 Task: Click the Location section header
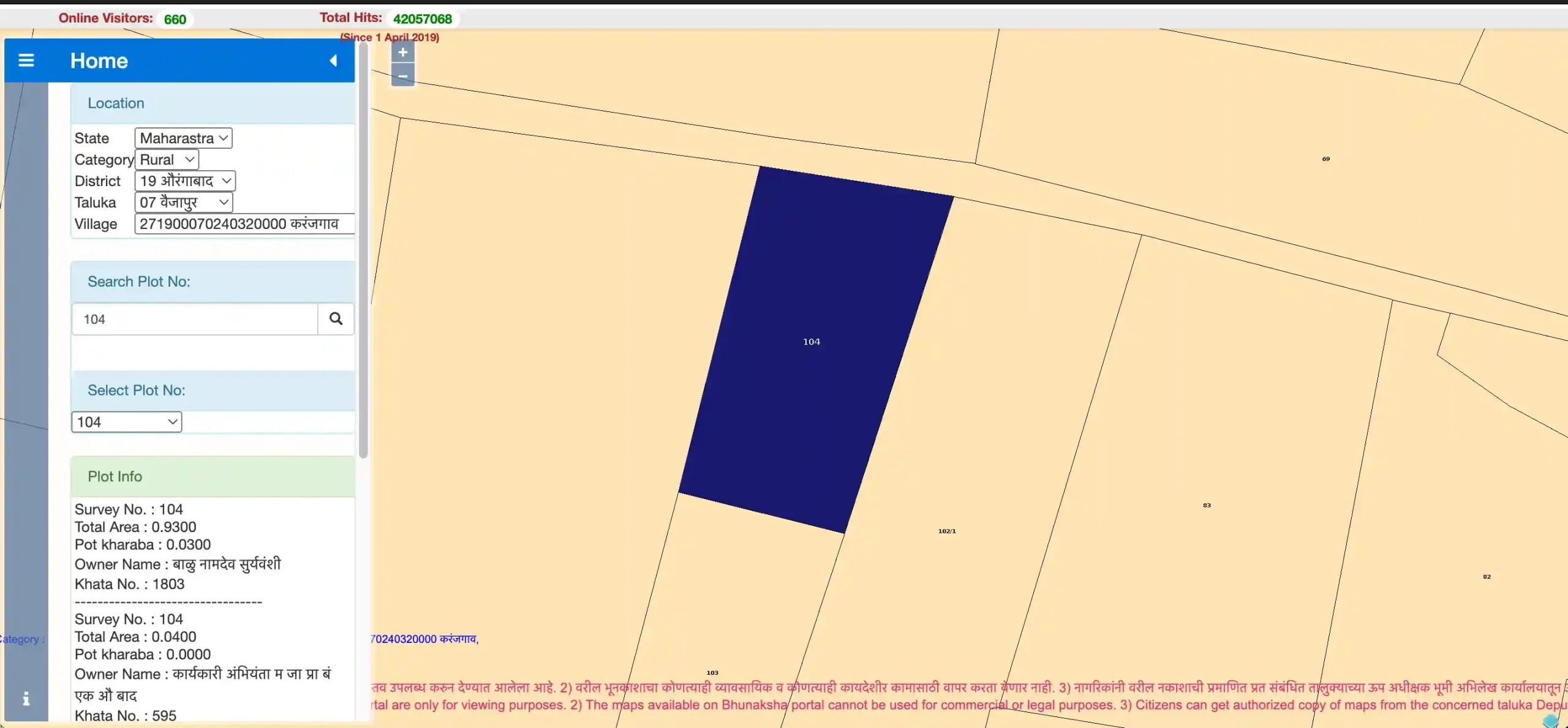coord(213,103)
